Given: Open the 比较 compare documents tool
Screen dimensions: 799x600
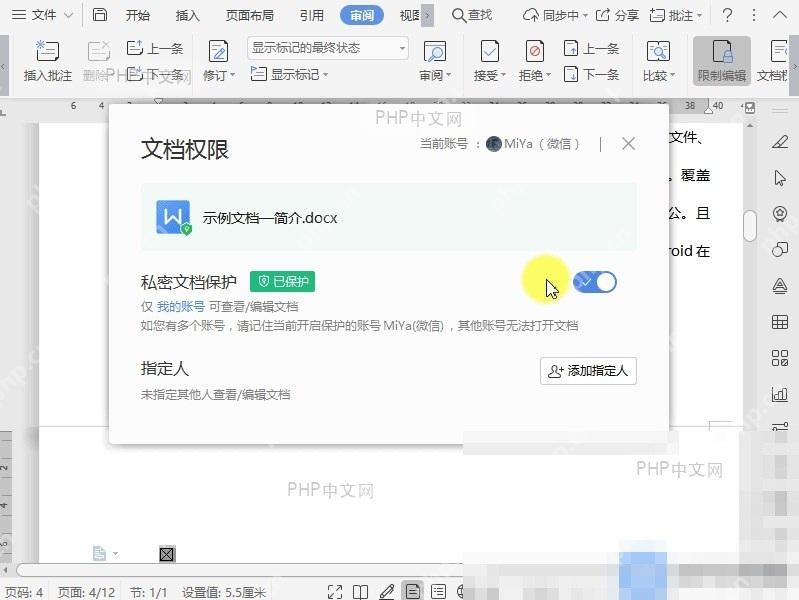Looking at the screenshot, I should pyautogui.click(x=658, y=61).
